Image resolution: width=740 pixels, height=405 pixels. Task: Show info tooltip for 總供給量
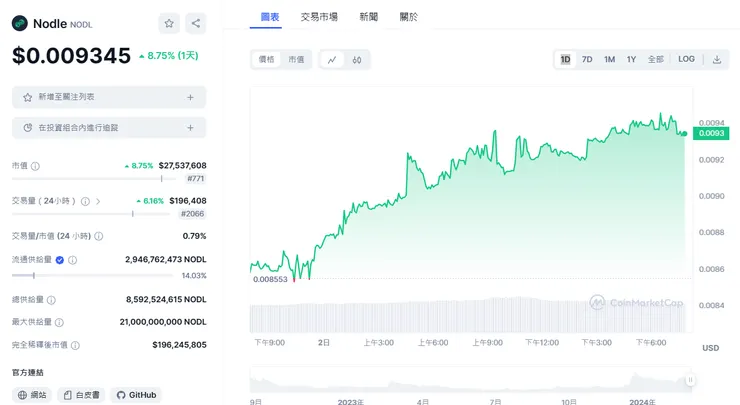51,300
